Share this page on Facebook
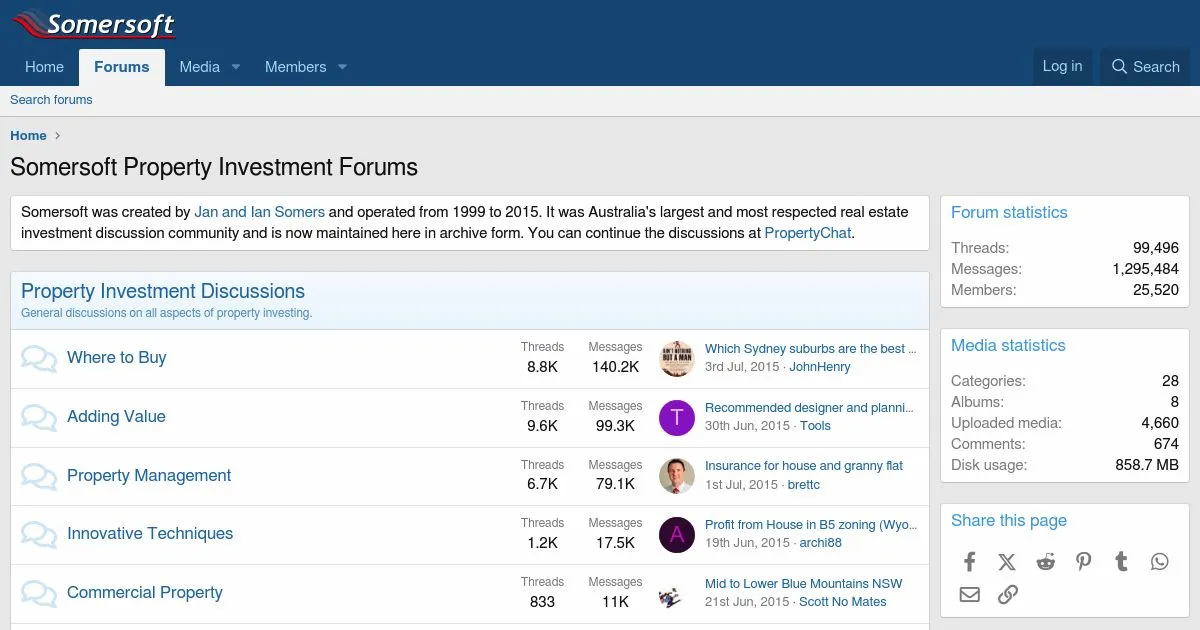 click(x=969, y=562)
